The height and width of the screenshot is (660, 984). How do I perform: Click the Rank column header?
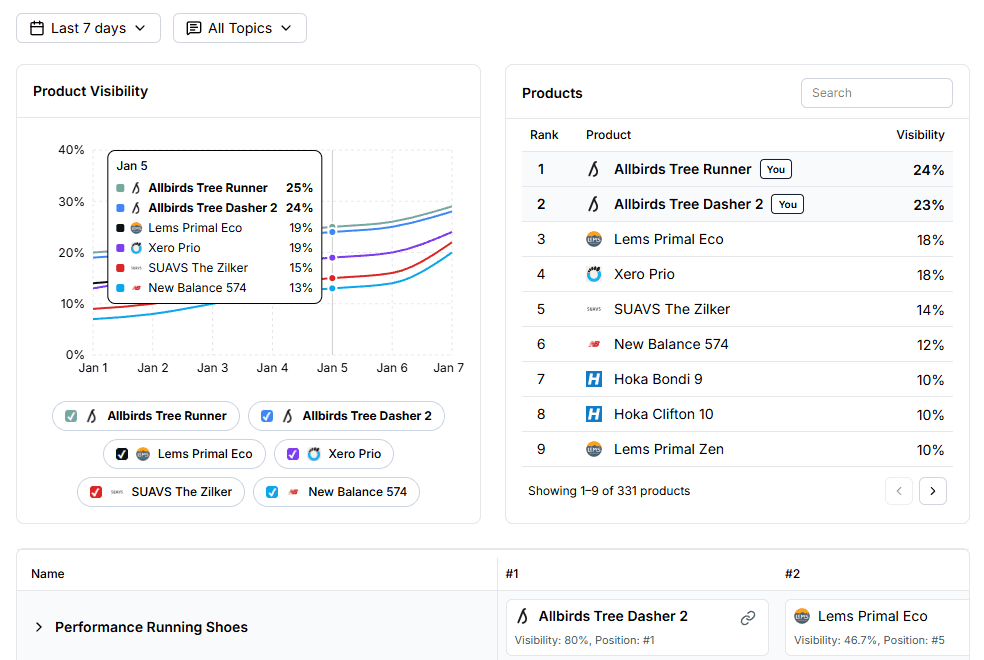click(x=544, y=135)
